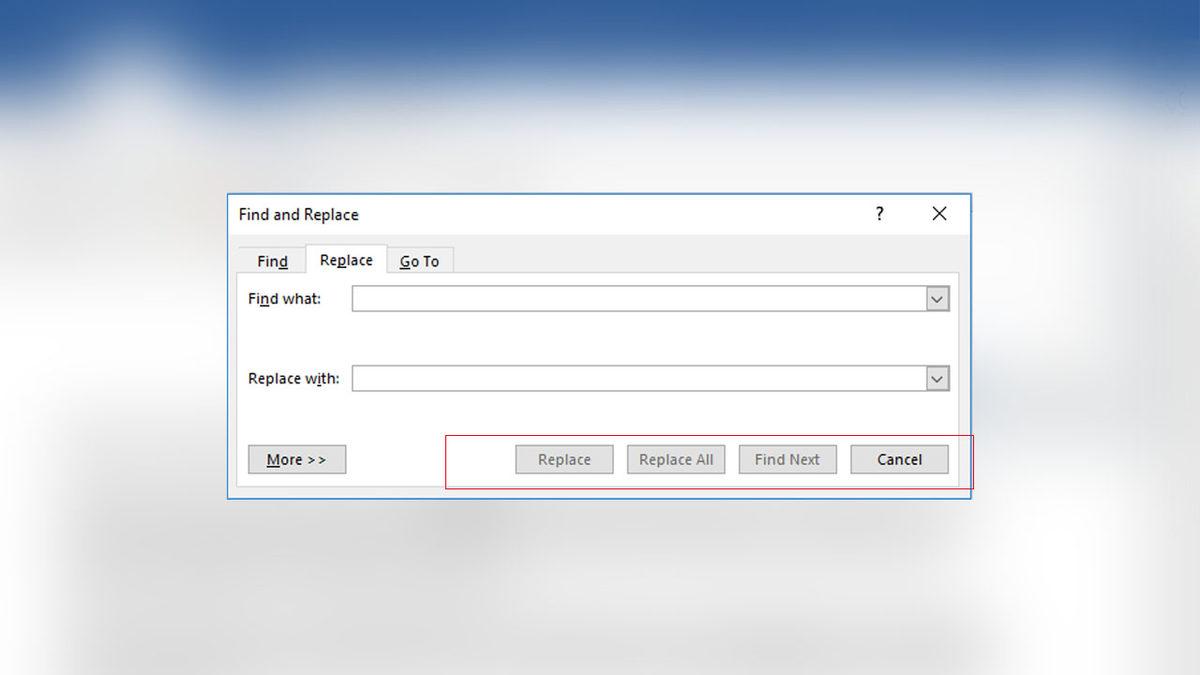1200x675 pixels.
Task: Click the "Replace with:" label
Action: (293, 379)
